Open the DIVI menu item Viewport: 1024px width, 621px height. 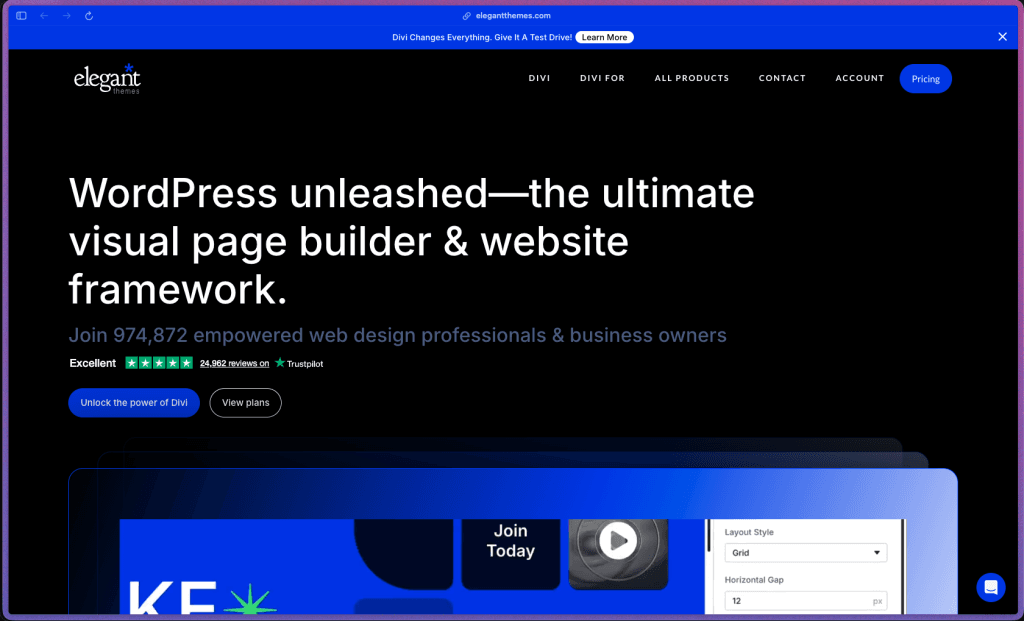tap(539, 78)
